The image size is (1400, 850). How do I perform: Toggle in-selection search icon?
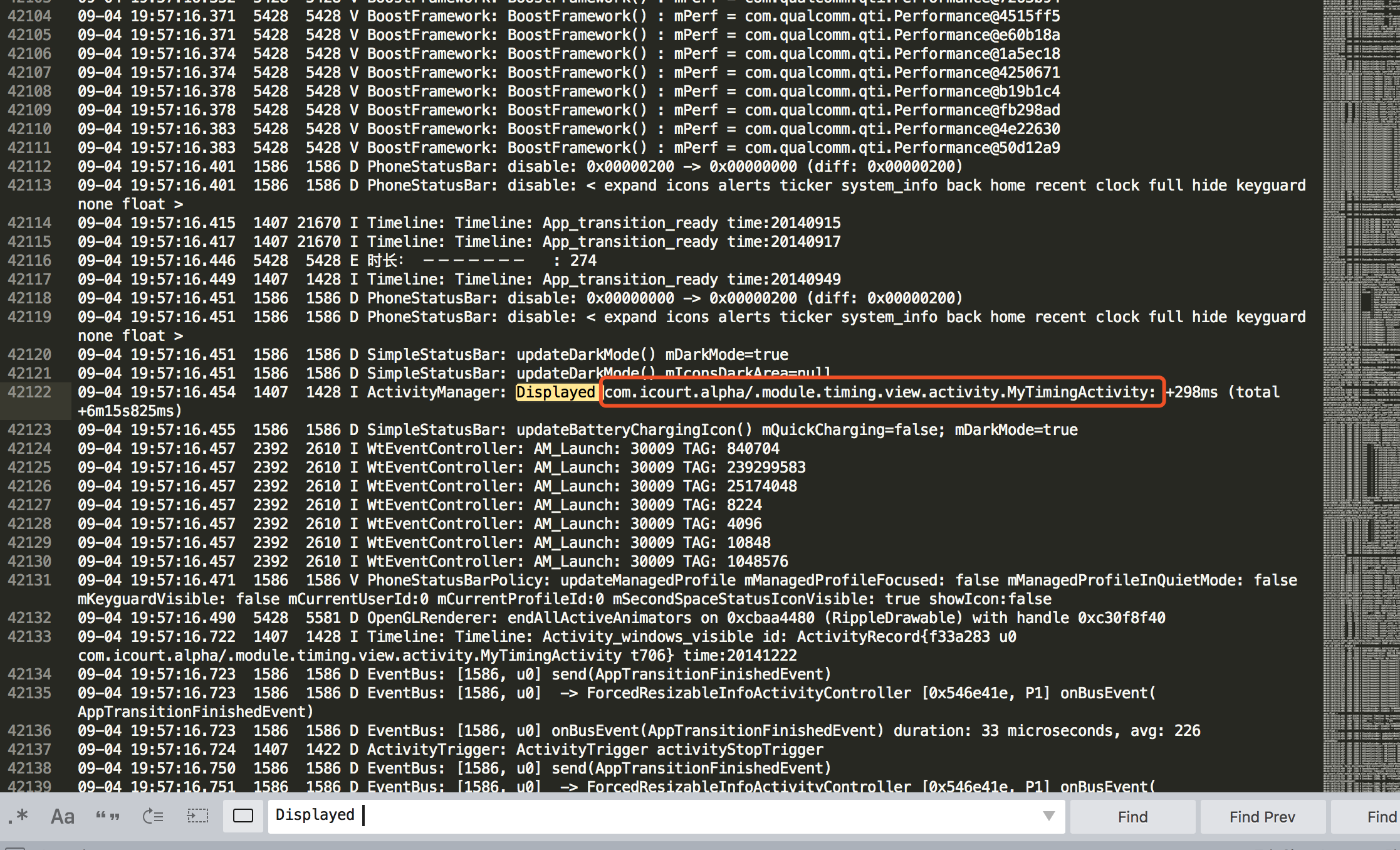pos(197,816)
